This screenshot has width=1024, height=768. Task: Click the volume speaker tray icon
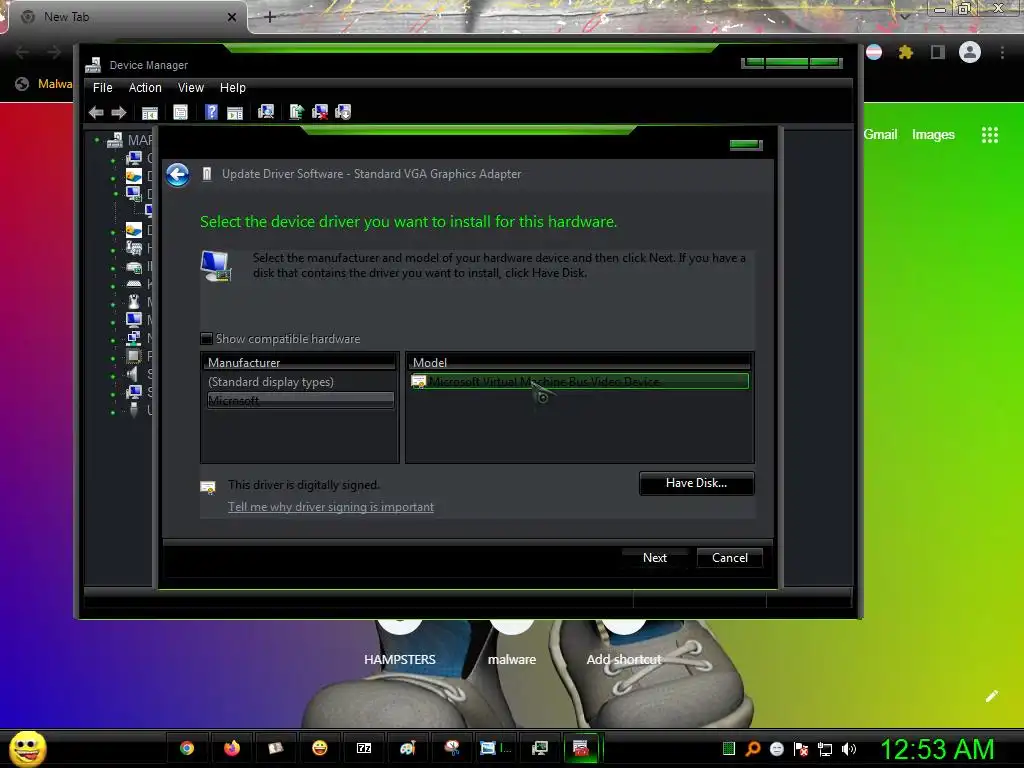(848, 749)
